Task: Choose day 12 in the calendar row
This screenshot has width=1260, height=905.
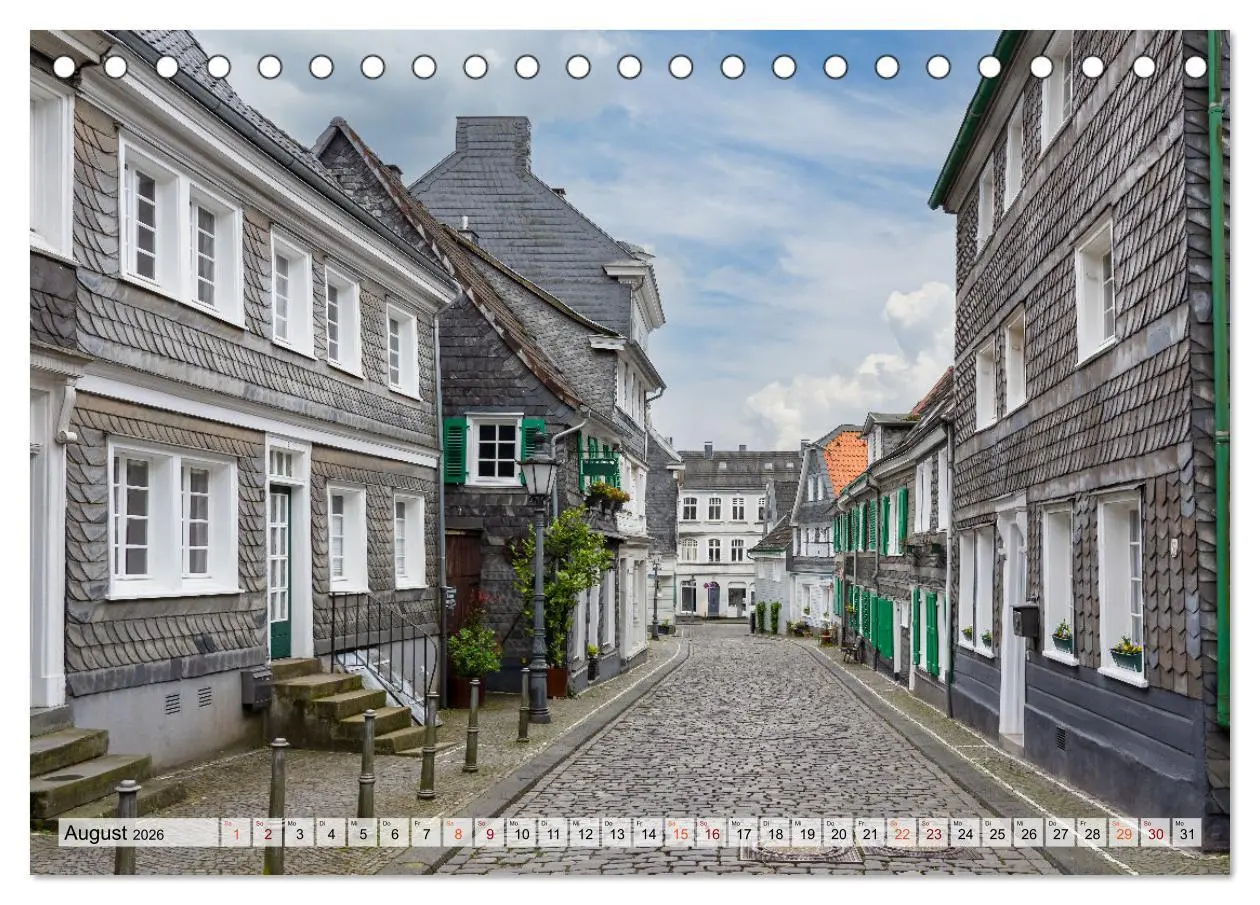Action: click(x=585, y=833)
